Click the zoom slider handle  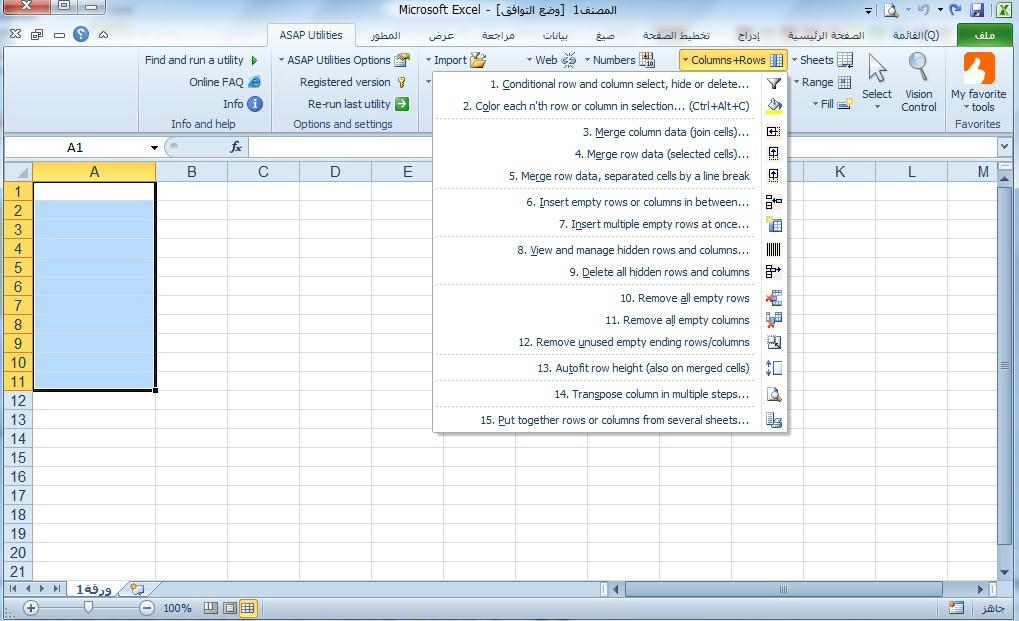(x=88, y=607)
